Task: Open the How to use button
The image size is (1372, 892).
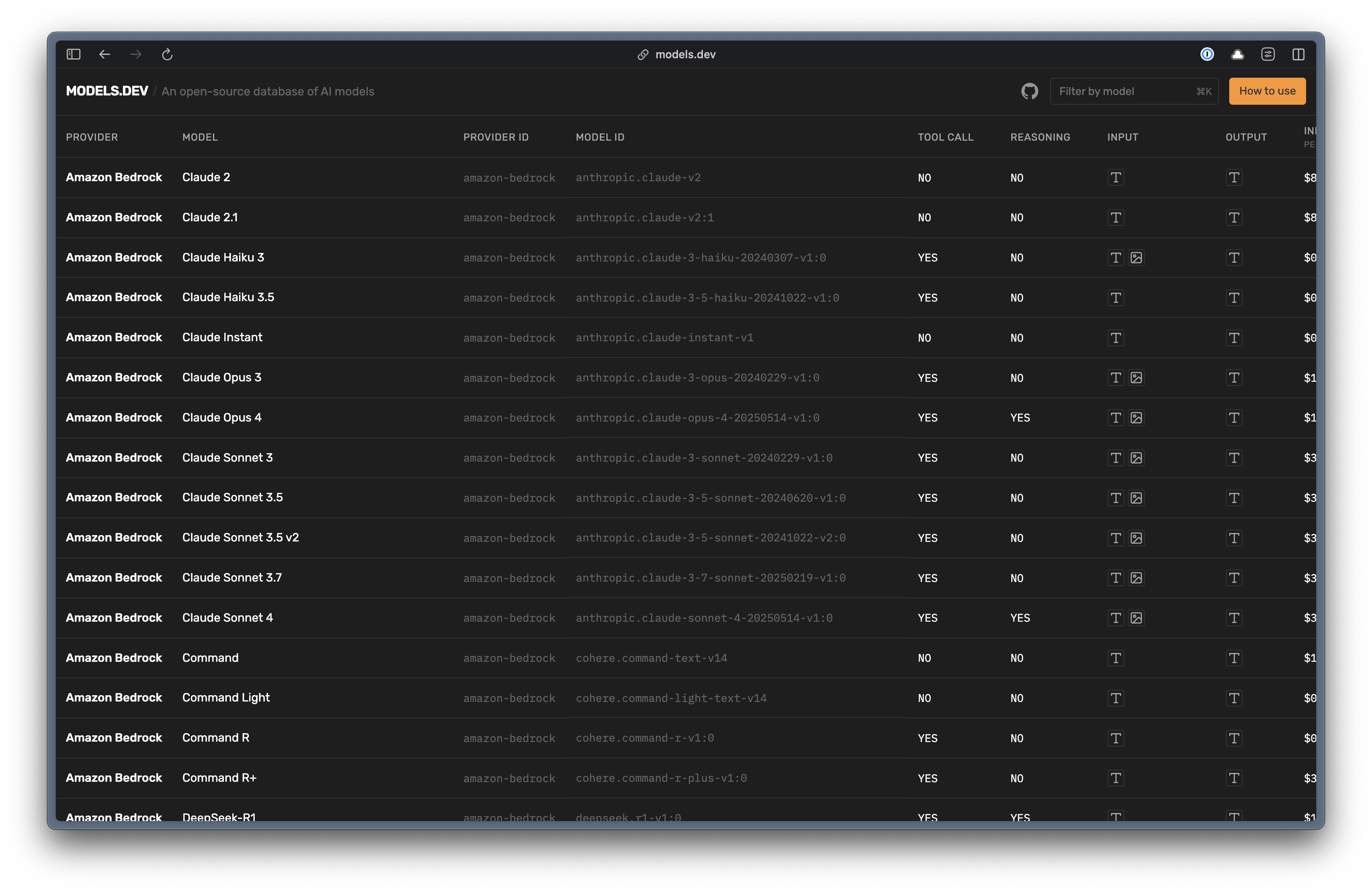Action: pyautogui.click(x=1267, y=91)
